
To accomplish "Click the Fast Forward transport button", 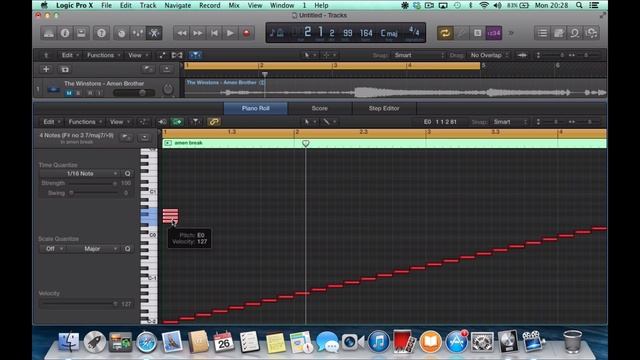I will pyautogui.click(x=198, y=33).
